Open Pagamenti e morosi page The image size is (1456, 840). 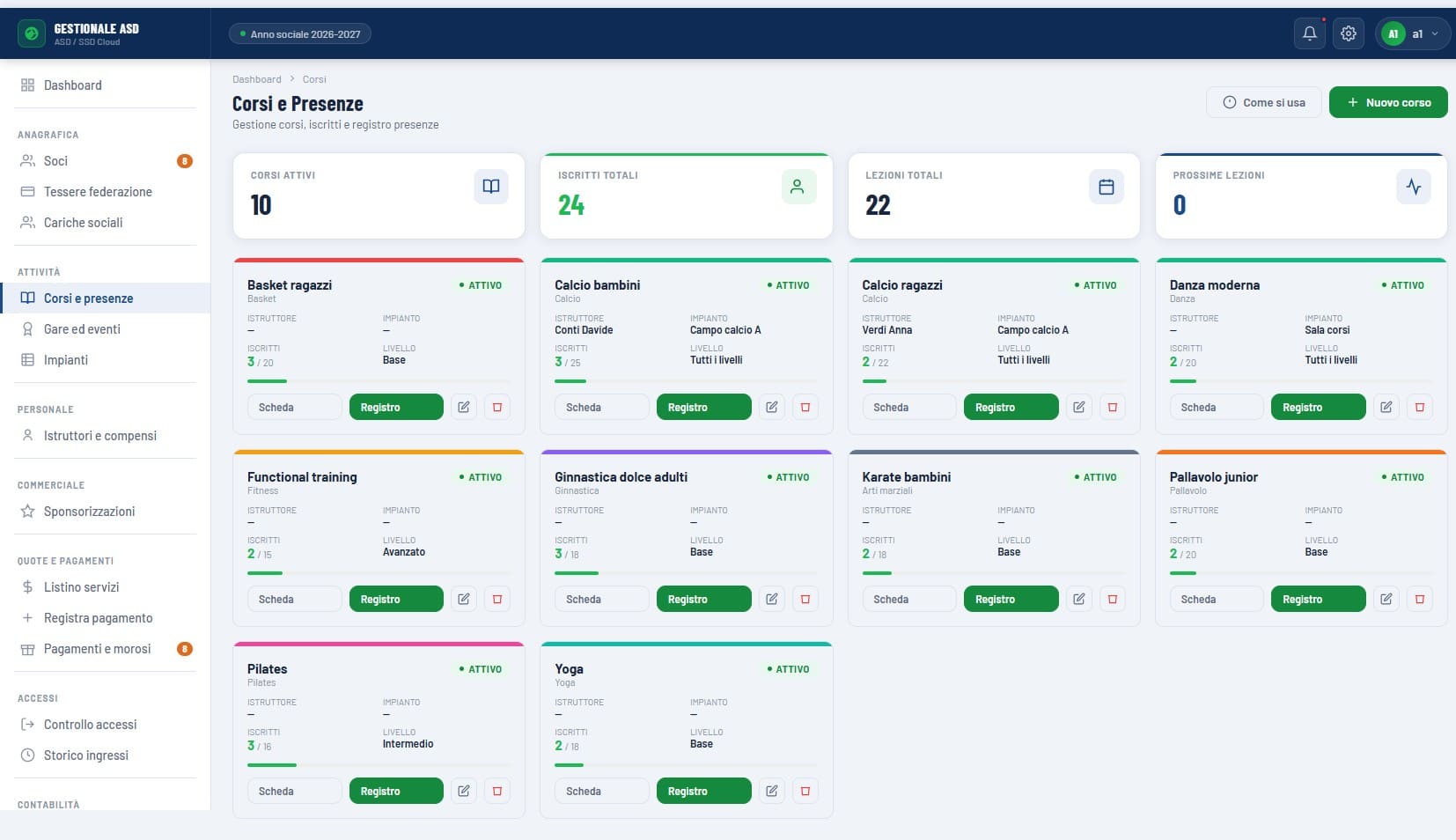pyautogui.click(x=105, y=649)
